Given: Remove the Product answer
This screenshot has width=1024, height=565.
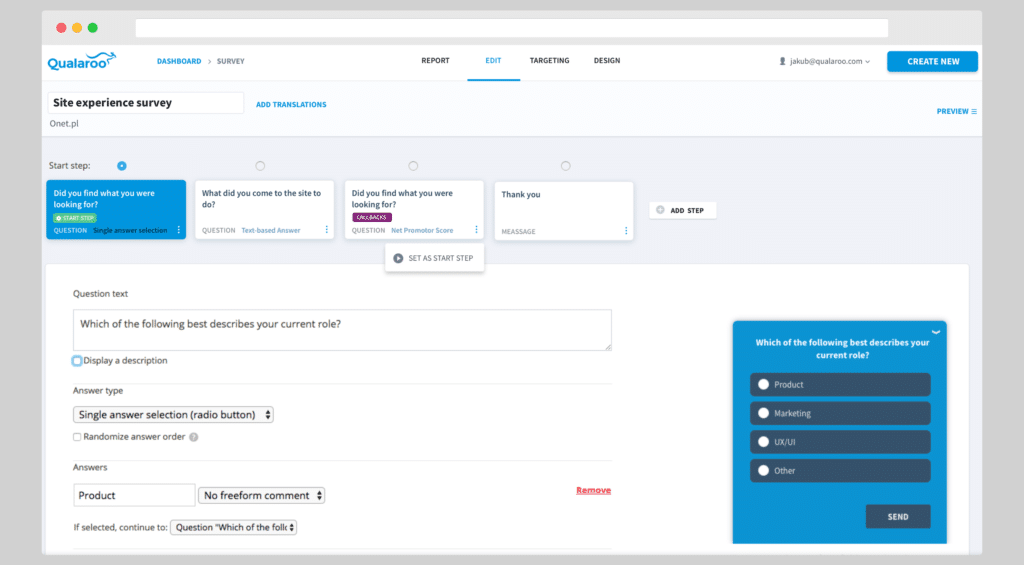Looking at the screenshot, I should [x=593, y=491].
